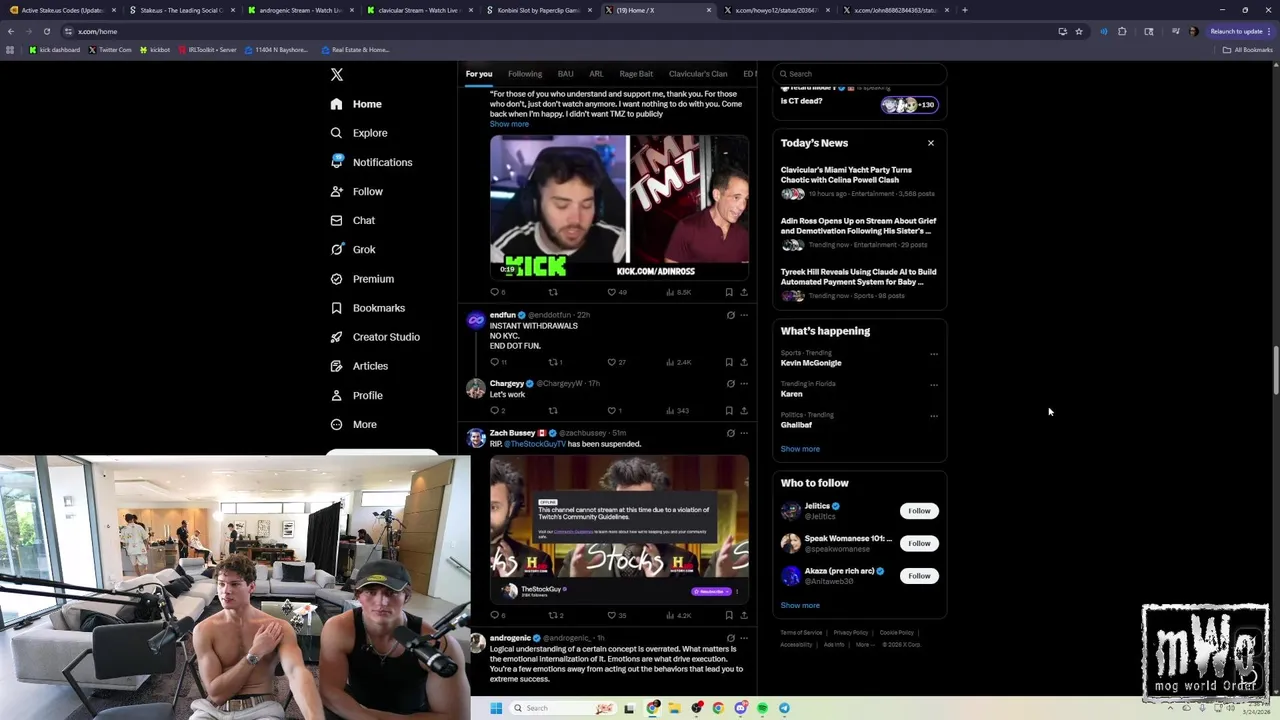Close the Today's News panel
This screenshot has width=1280, height=720.
(931, 143)
